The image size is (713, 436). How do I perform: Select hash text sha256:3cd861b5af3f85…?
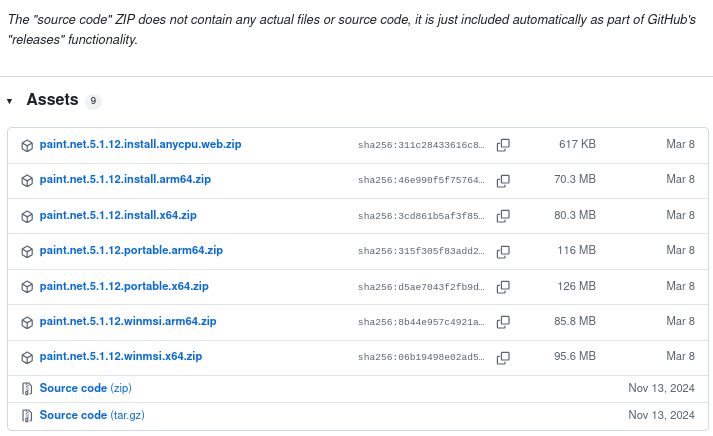click(421, 216)
